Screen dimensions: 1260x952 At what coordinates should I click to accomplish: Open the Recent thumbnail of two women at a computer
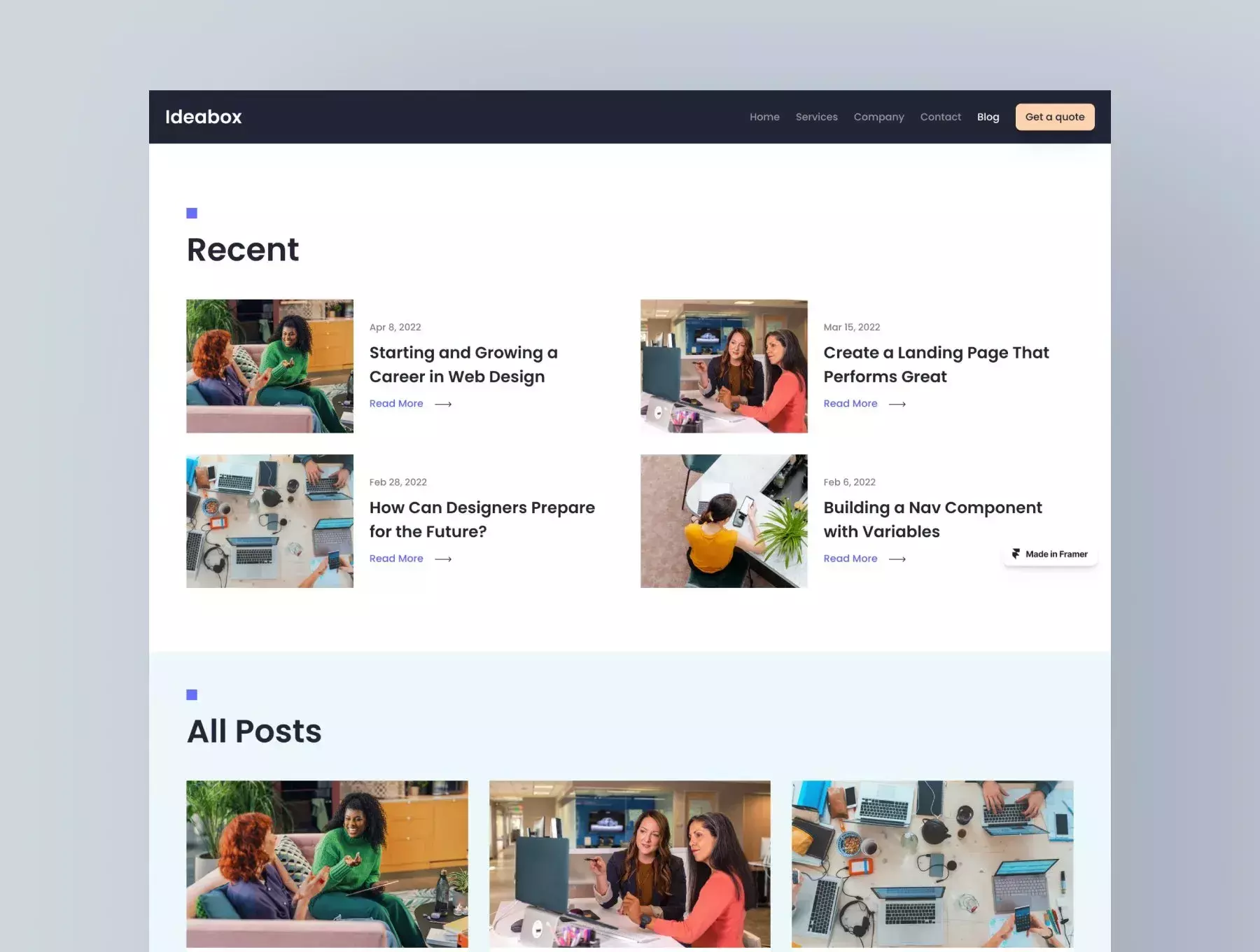(x=724, y=366)
